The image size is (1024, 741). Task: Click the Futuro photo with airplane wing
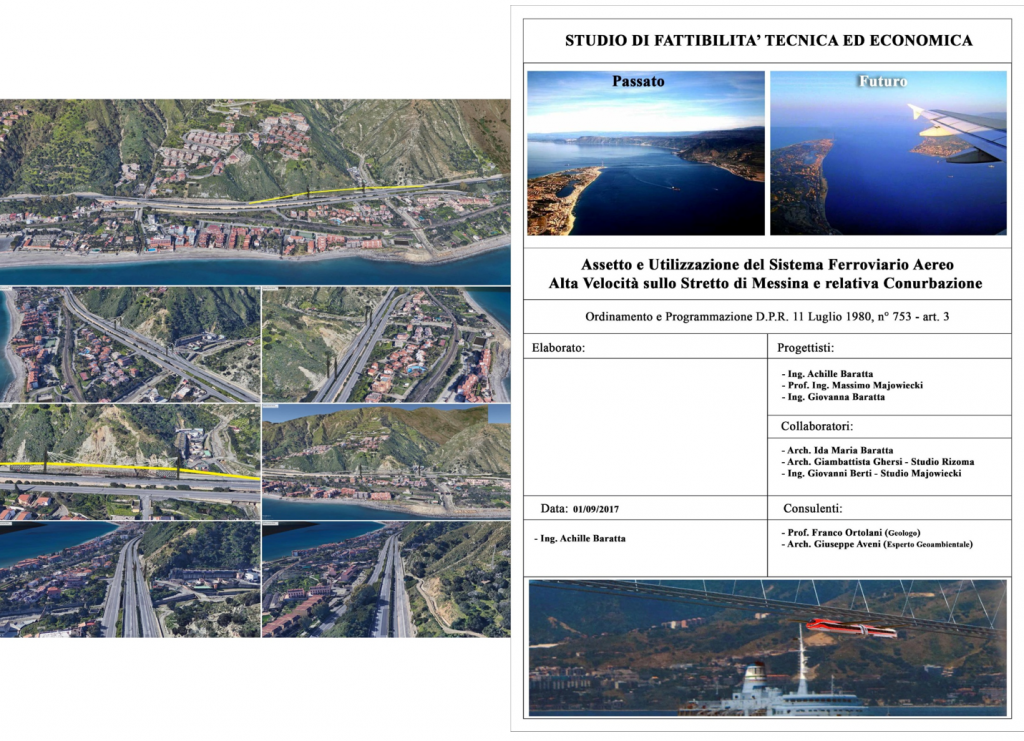pyautogui.click(x=888, y=153)
